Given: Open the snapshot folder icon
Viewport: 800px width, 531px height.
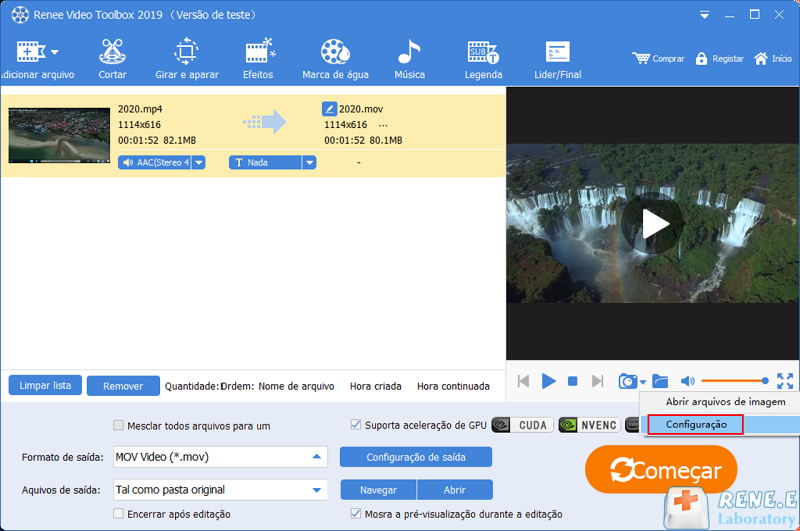Looking at the screenshot, I should point(660,381).
